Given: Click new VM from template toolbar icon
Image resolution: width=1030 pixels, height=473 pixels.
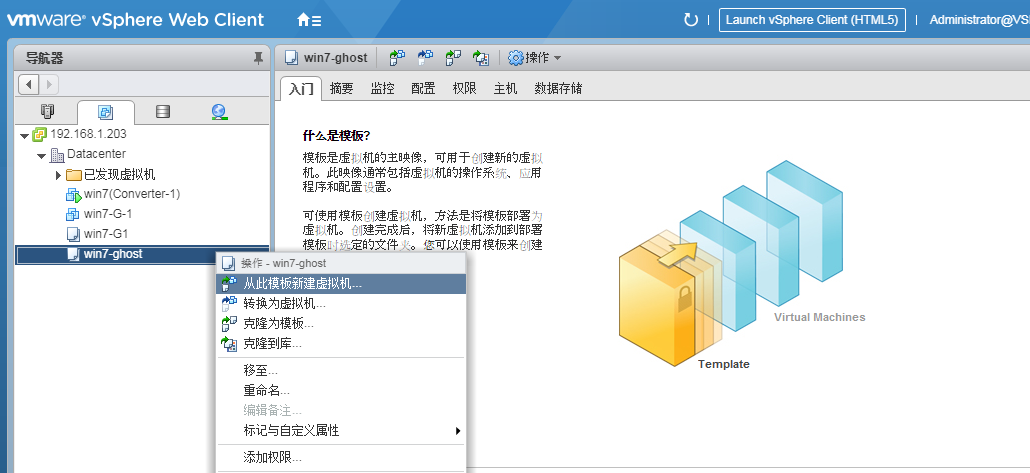Looking at the screenshot, I should pos(397,58).
